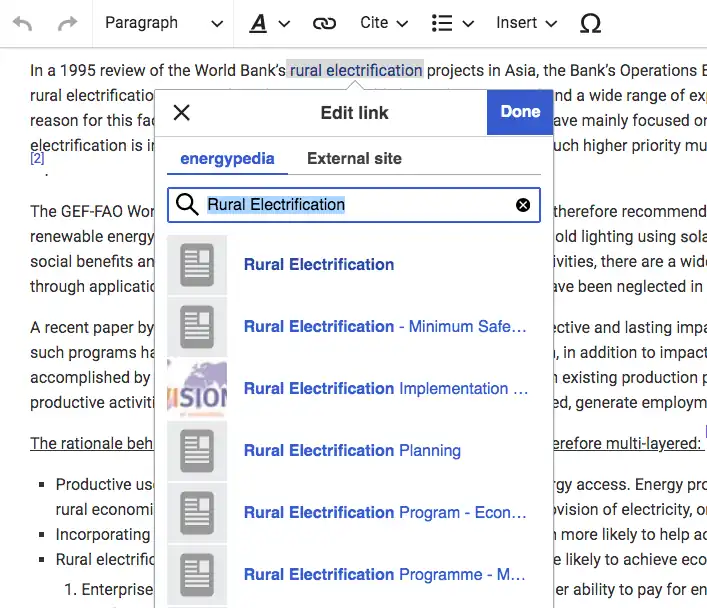
Task: Click the redo arrow icon
Action: 67,23
